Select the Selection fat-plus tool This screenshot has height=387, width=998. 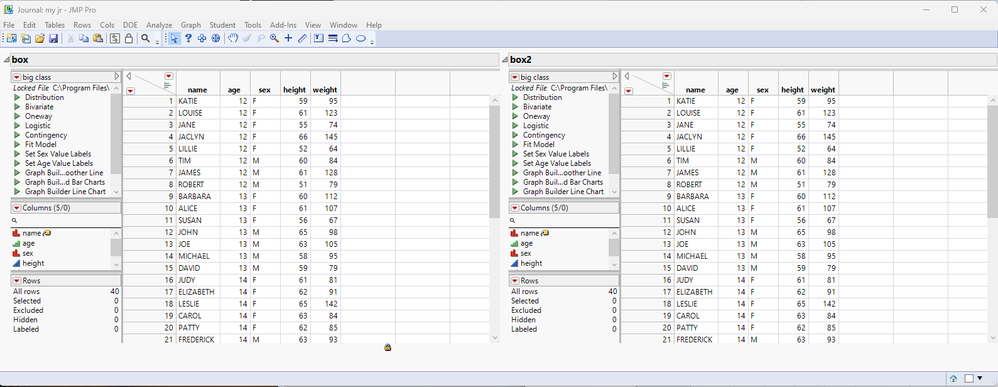pyautogui.click(x=202, y=39)
